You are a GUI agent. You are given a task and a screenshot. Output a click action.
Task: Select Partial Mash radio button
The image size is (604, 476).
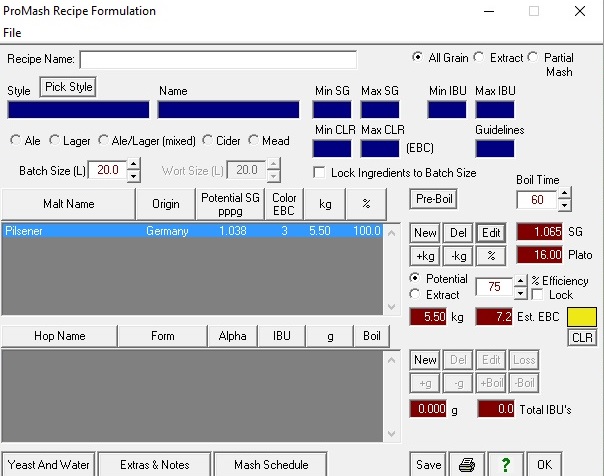coord(533,57)
